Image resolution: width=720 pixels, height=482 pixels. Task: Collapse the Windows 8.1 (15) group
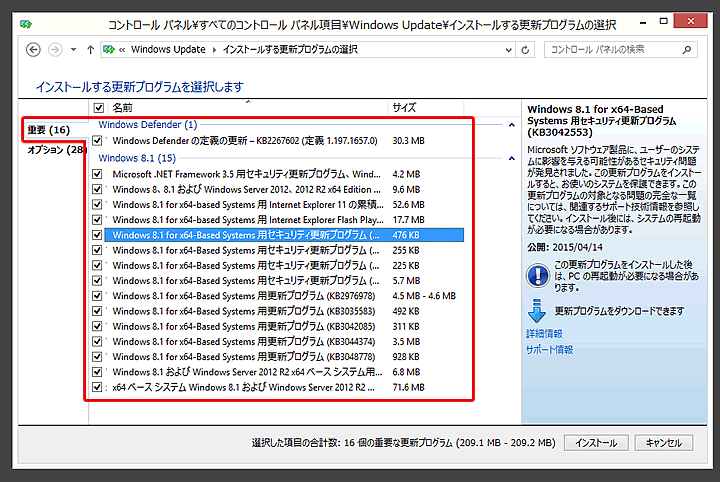coord(512,158)
